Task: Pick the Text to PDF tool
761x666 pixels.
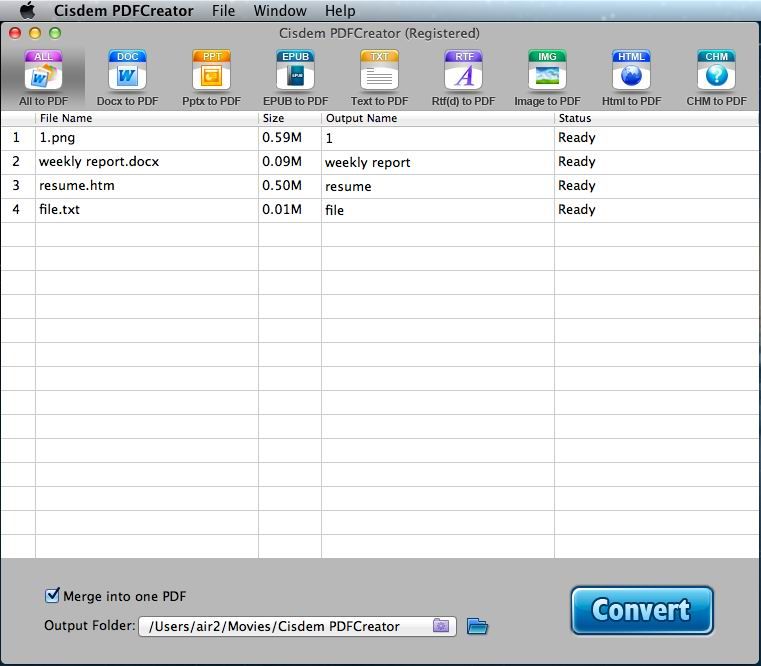Action: click(x=379, y=78)
